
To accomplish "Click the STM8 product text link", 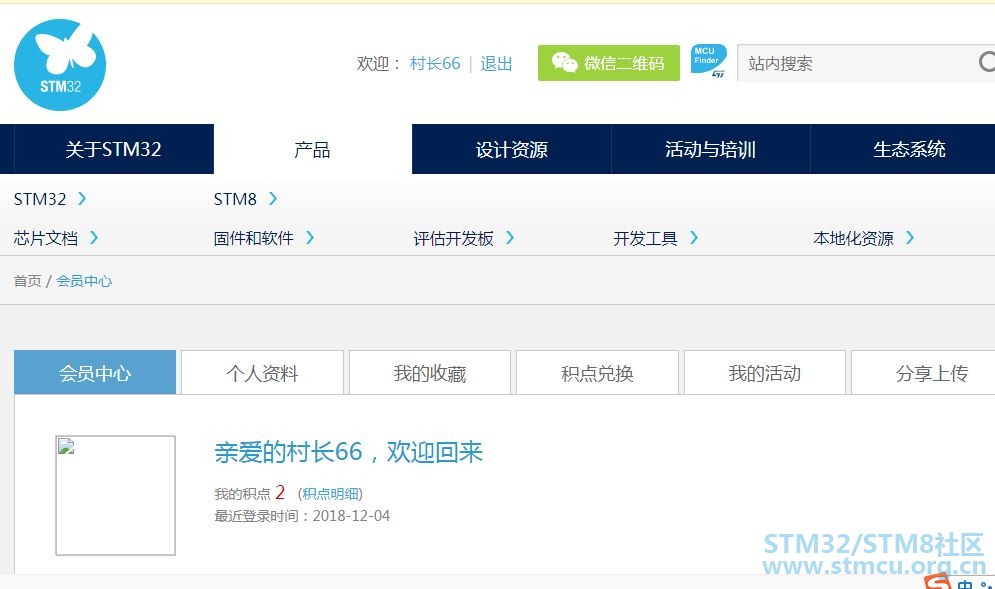I will pos(235,199).
